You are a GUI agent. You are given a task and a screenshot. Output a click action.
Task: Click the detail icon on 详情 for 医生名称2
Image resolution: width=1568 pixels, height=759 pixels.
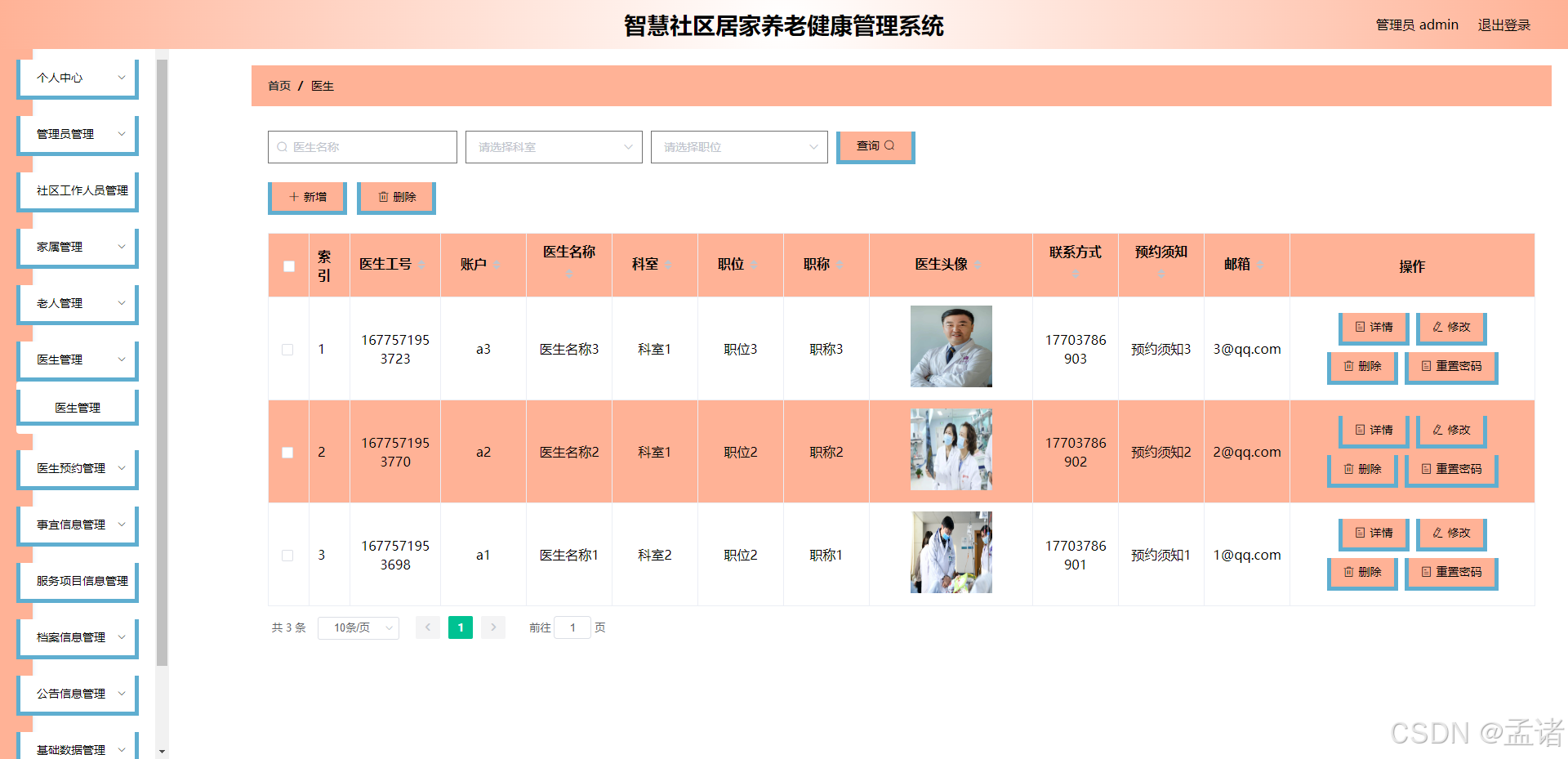tap(1361, 430)
